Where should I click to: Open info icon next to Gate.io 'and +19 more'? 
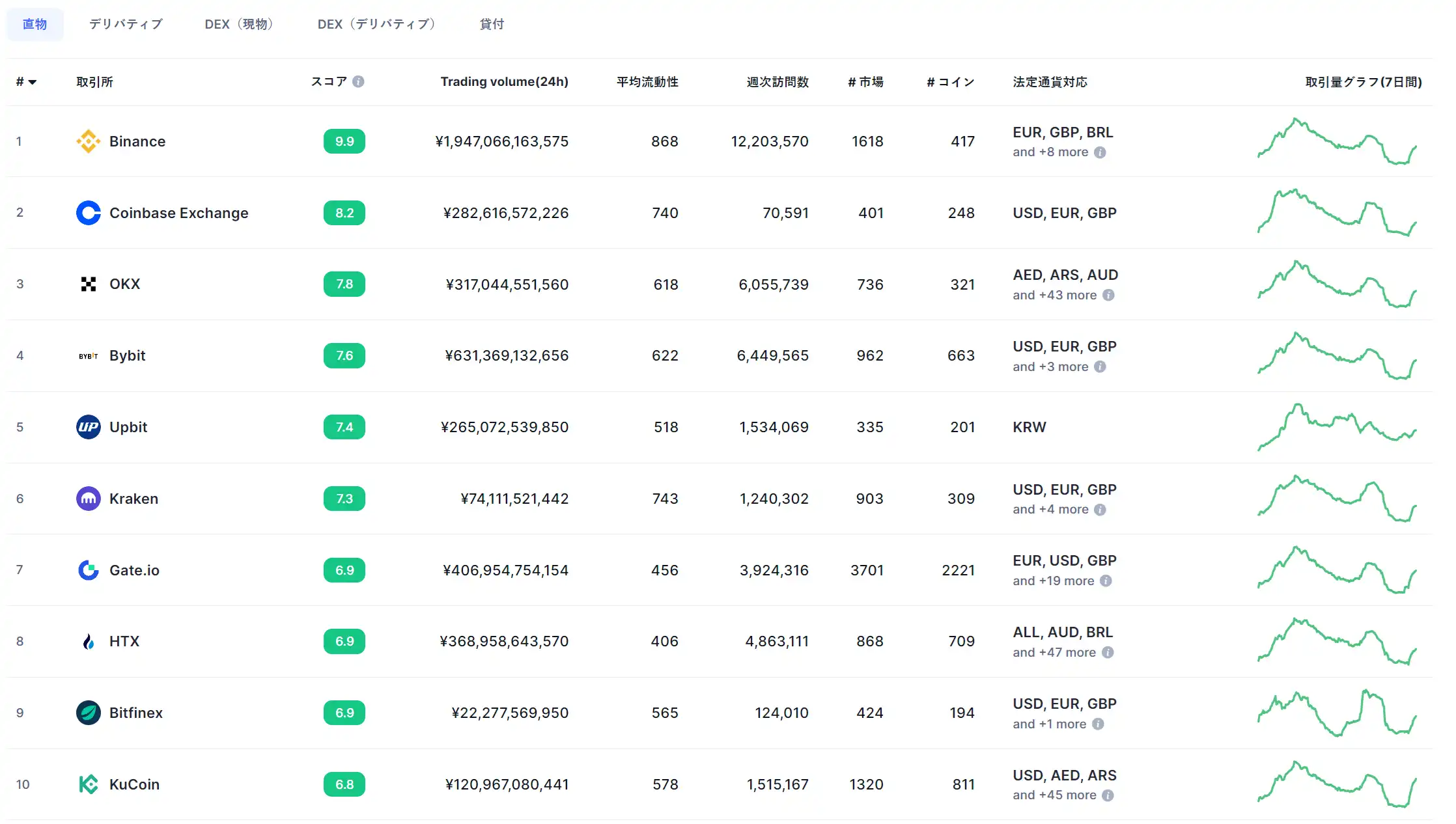1106,581
